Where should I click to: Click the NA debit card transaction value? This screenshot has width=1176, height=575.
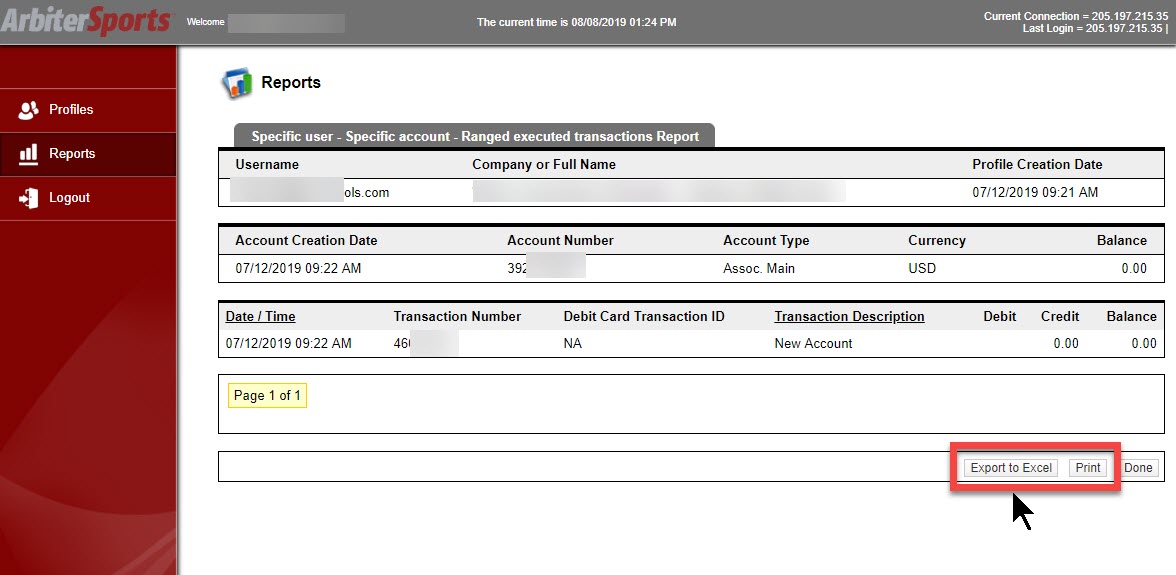[572, 343]
